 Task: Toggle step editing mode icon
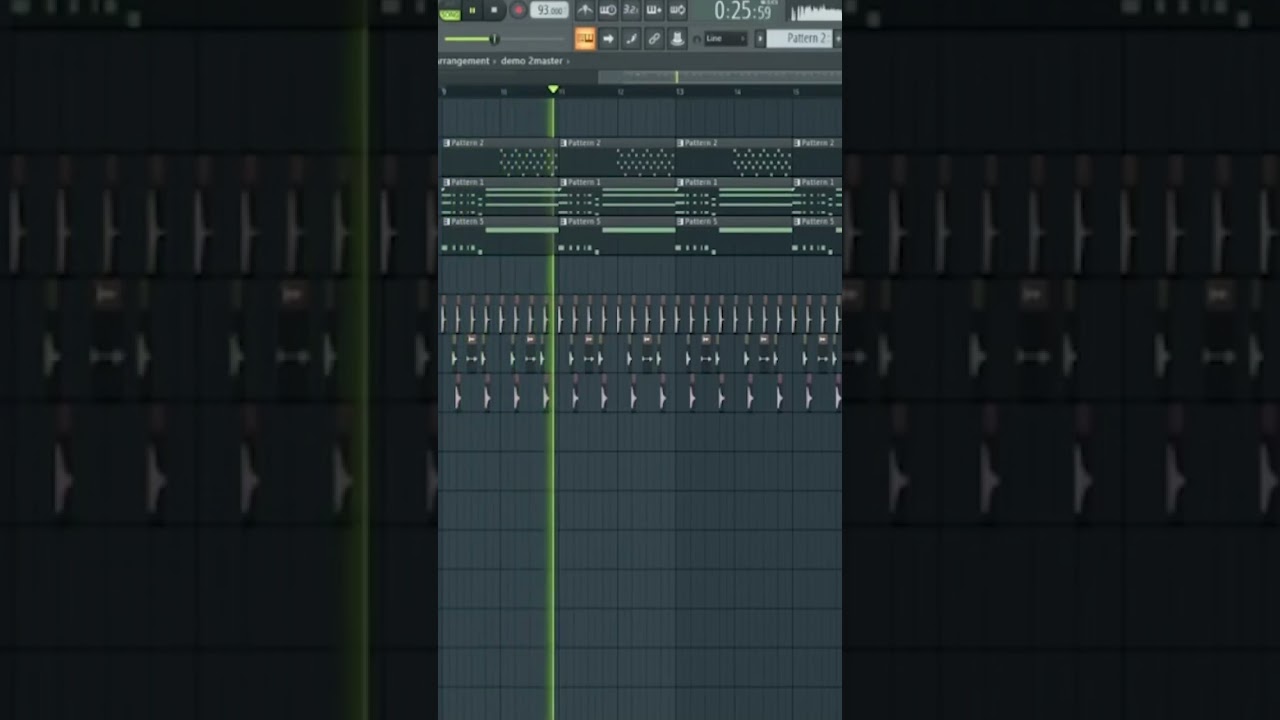[631, 39]
